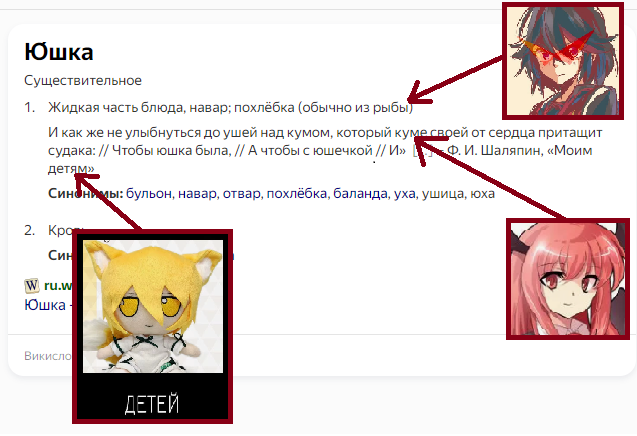637x436 pixels.
Task: Click the pink-haired anime girl image
Action: coord(568,279)
